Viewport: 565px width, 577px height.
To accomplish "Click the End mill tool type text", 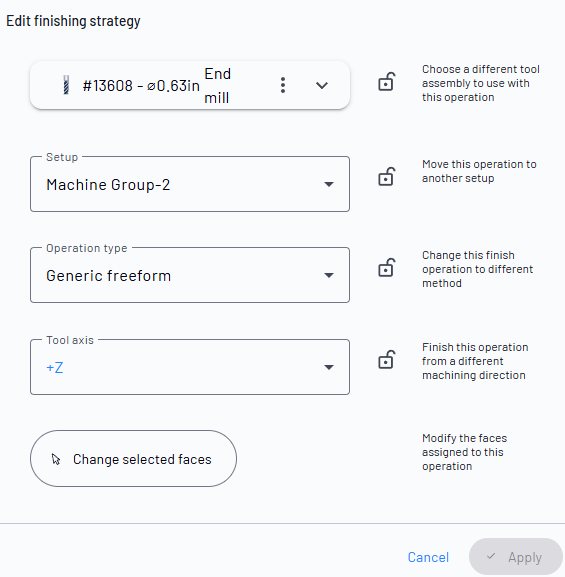I will click(x=218, y=86).
